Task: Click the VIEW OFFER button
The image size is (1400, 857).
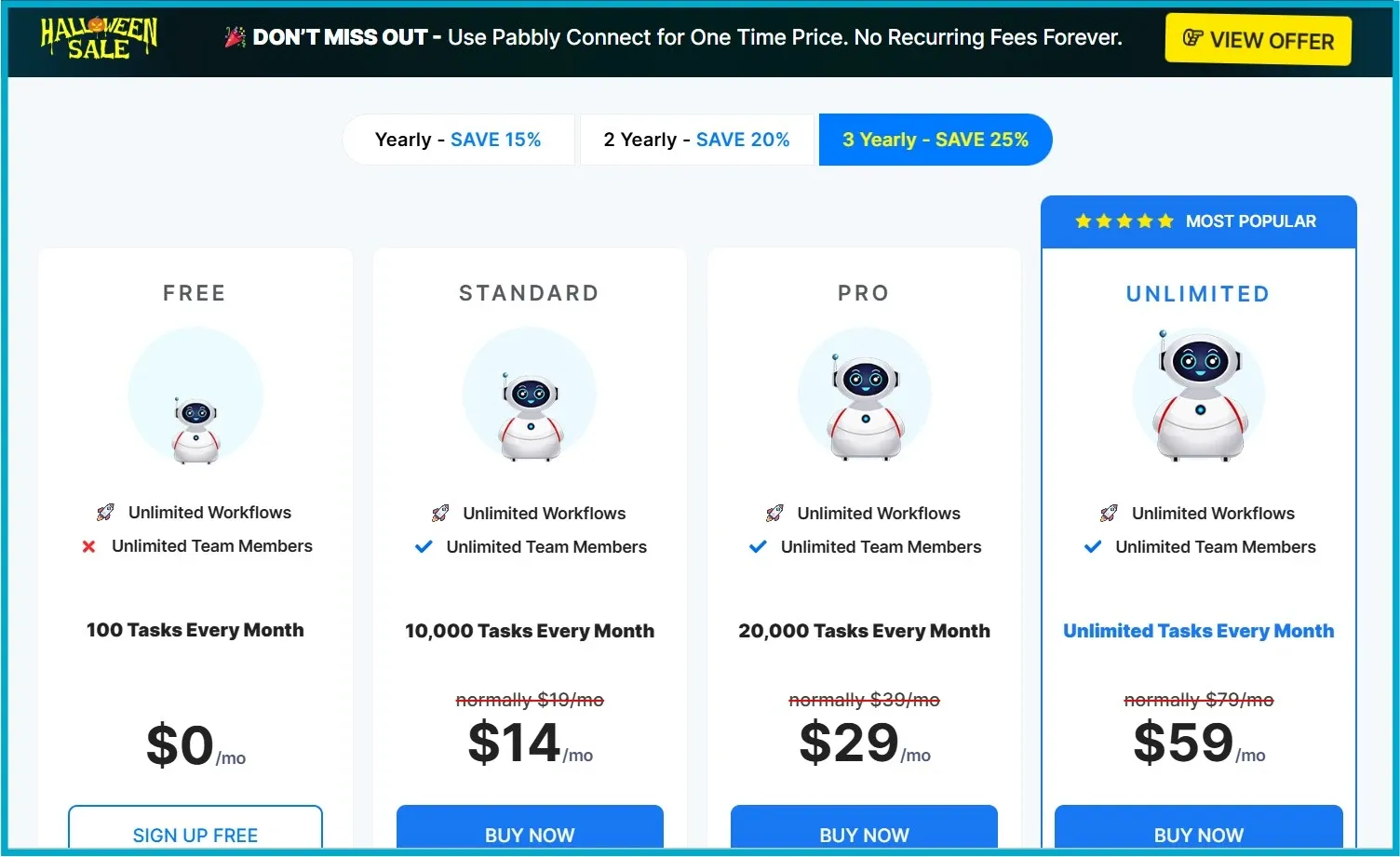Action: pos(1258,40)
